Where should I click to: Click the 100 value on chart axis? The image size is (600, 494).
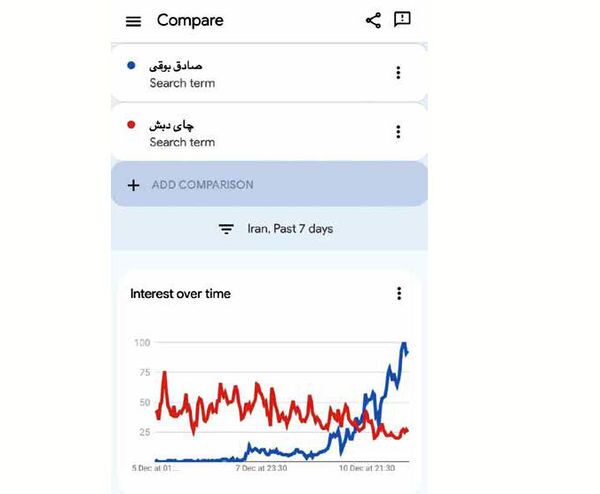point(141,343)
